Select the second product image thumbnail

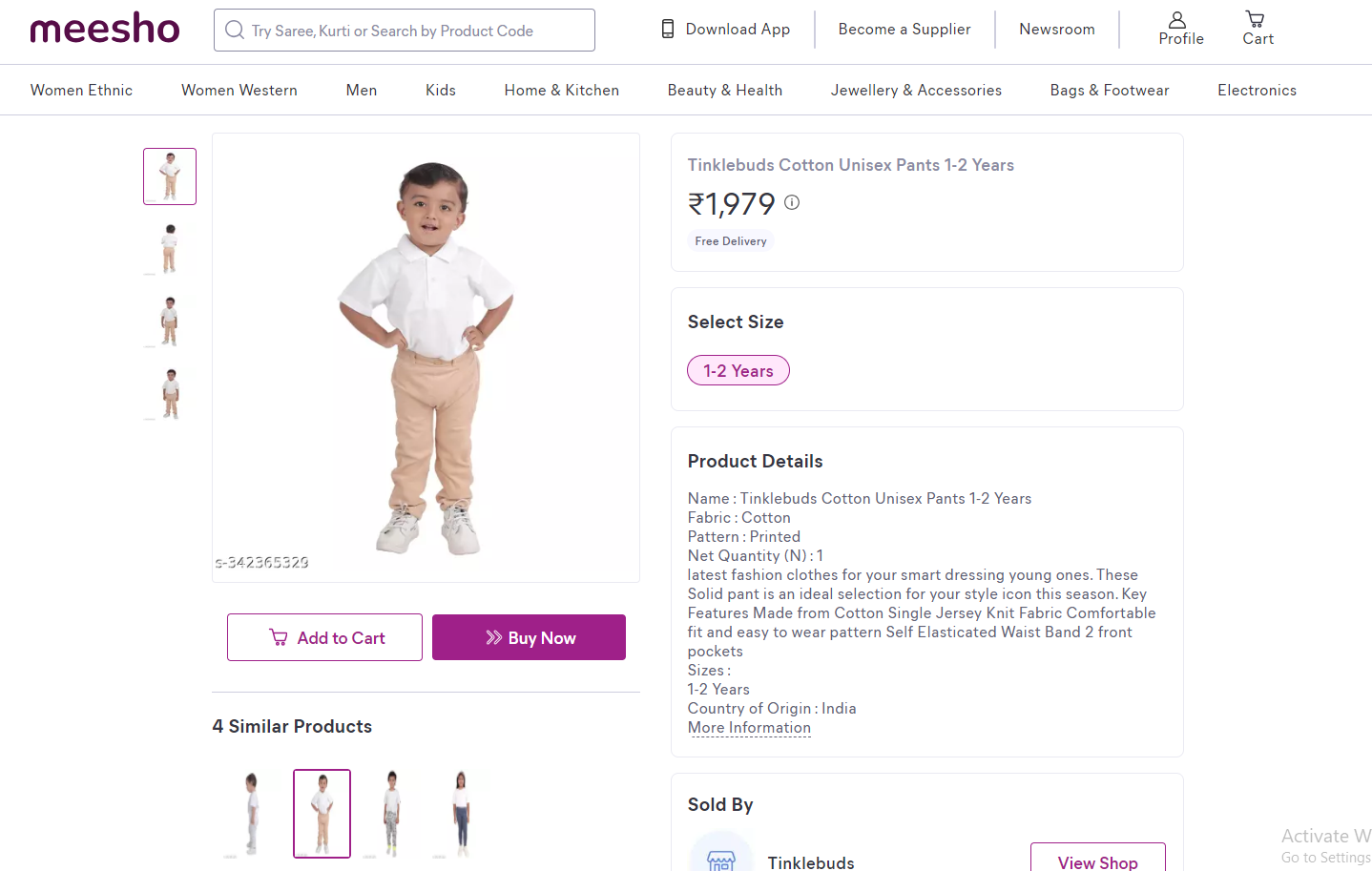170,248
